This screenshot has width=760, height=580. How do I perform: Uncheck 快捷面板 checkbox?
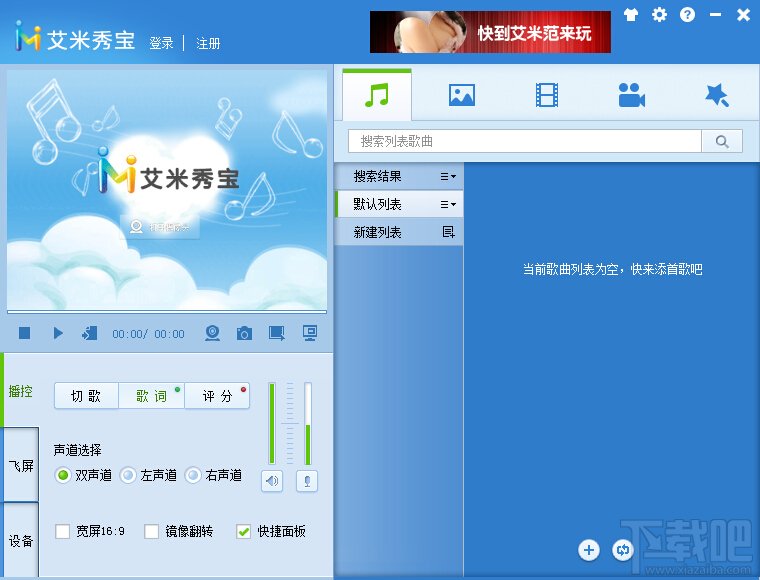(243, 531)
